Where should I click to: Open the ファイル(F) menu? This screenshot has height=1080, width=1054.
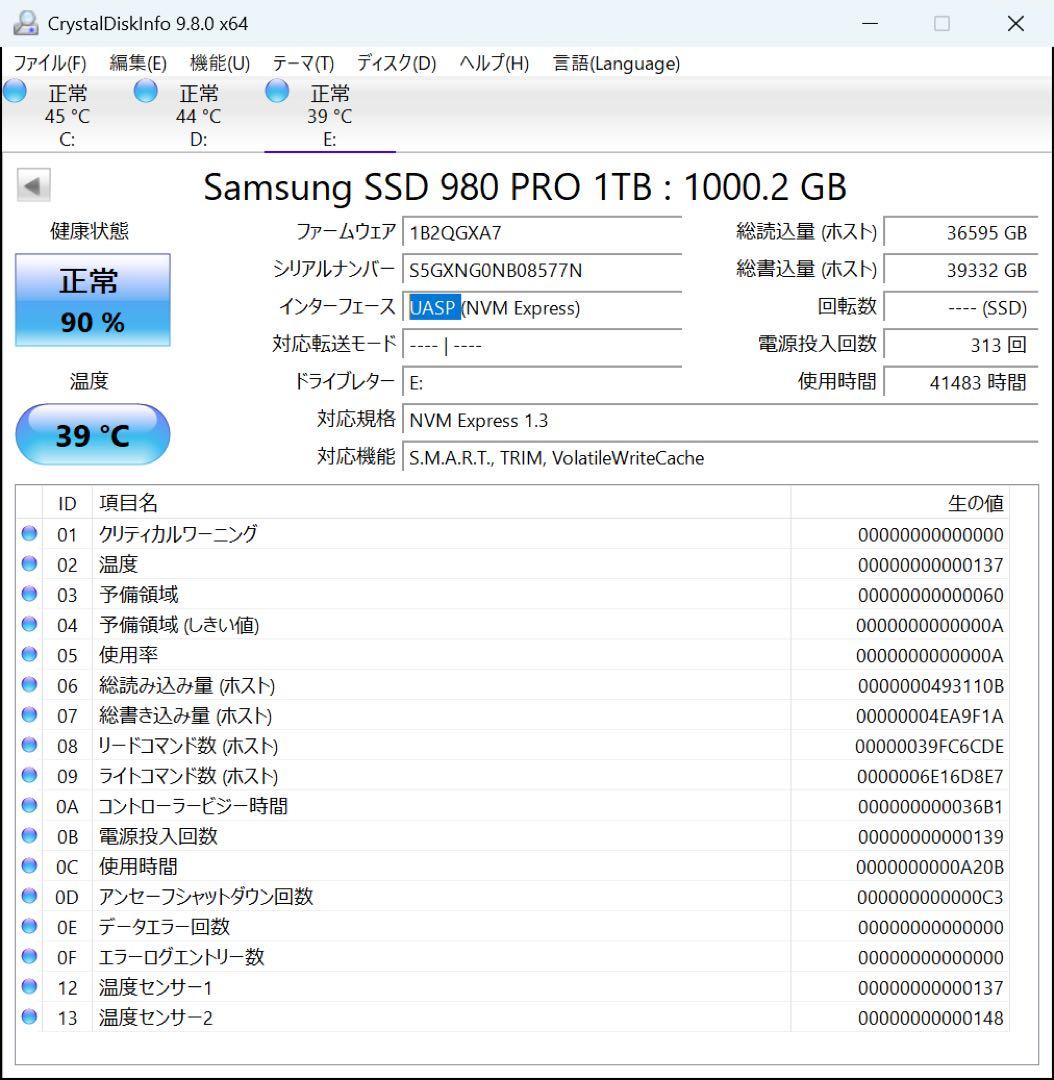50,63
